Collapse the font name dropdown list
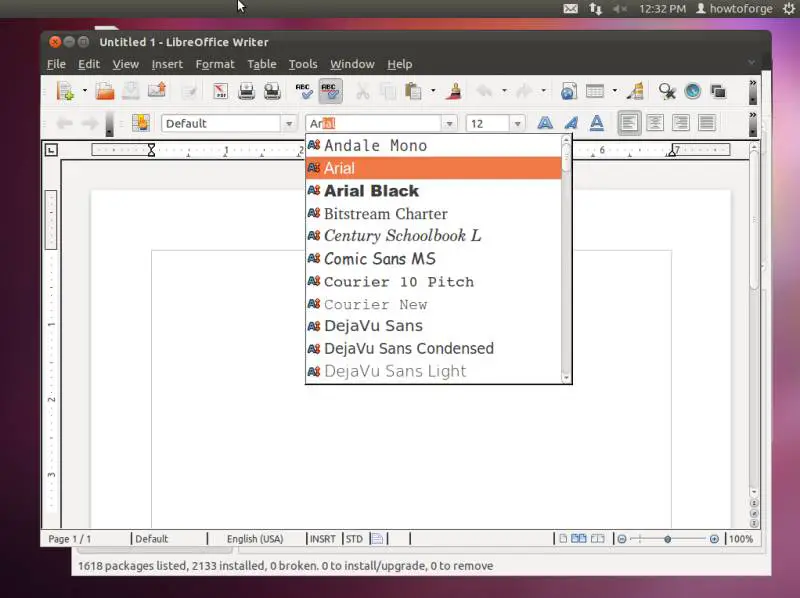 tap(449, 123)
